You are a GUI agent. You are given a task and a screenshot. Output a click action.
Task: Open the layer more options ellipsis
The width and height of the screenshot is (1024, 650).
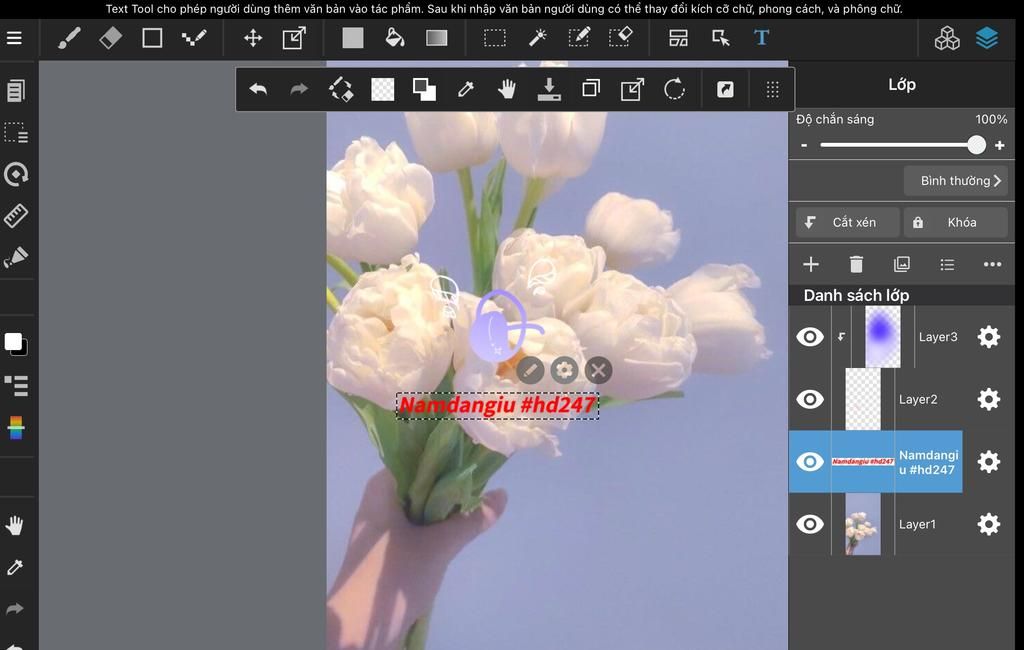pyautogui.click(x=992, y=264)
